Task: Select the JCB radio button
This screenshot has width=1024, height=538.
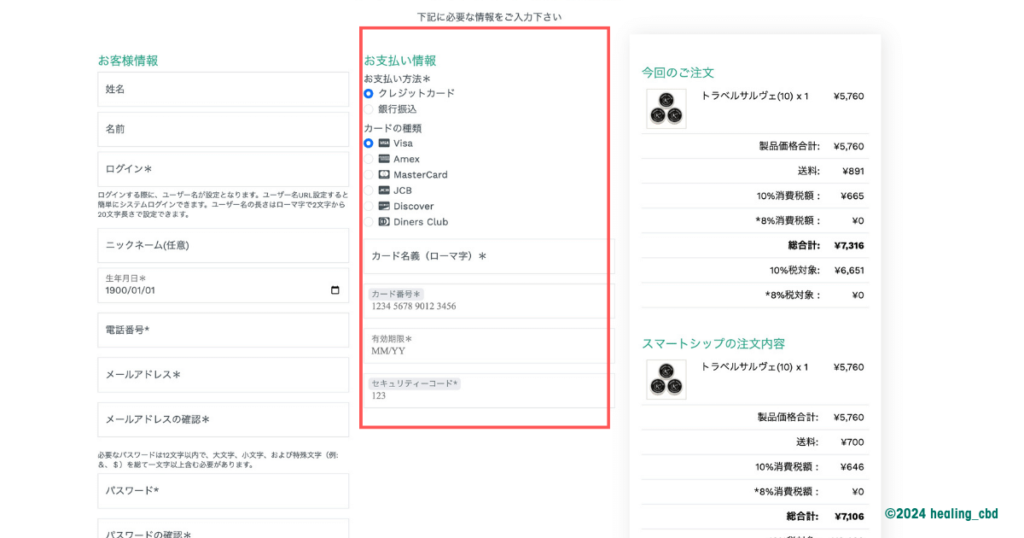Action: click(369, 190)
